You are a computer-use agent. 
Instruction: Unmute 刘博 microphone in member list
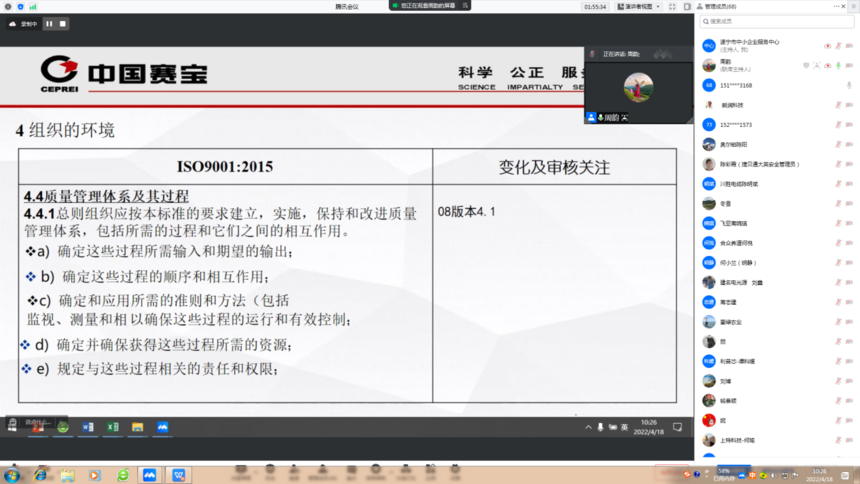click(x=838, y=381)
